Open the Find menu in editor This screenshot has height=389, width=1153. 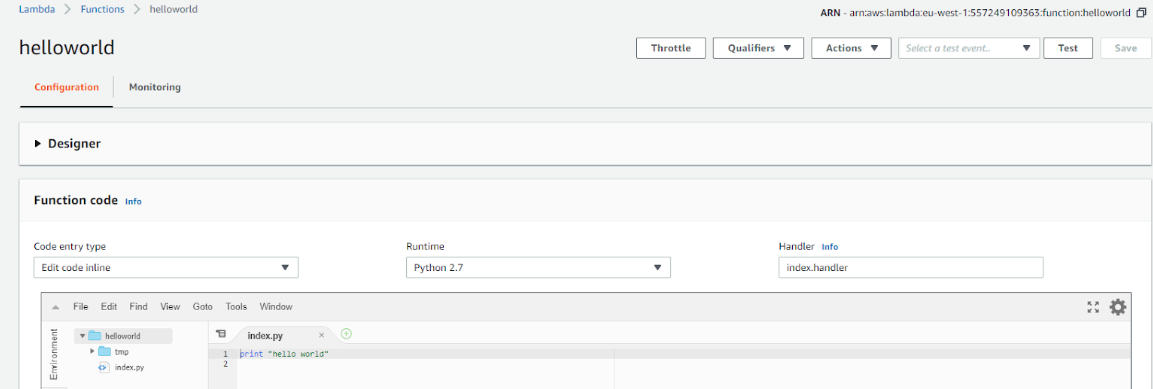pyautogui.click(x=138, y=307)
